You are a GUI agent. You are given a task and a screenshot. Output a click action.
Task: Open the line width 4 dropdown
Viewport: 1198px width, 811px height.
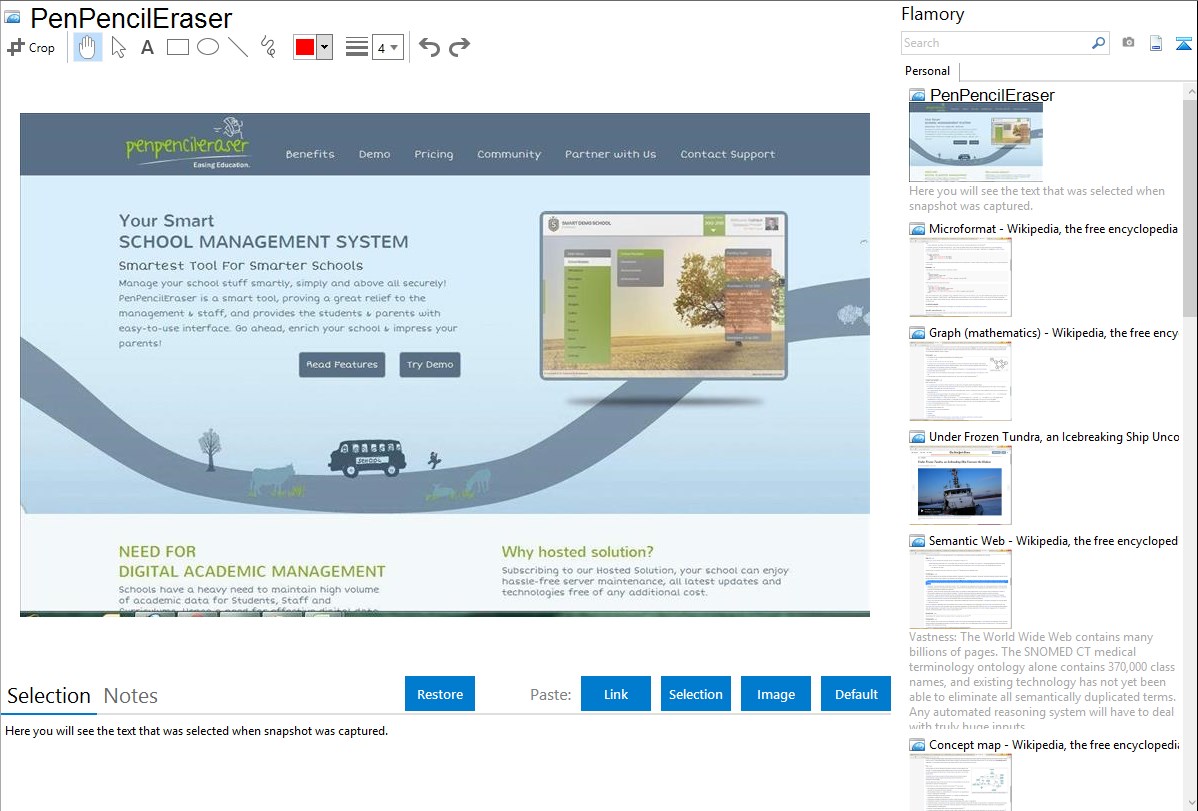[x=387, y=47]
